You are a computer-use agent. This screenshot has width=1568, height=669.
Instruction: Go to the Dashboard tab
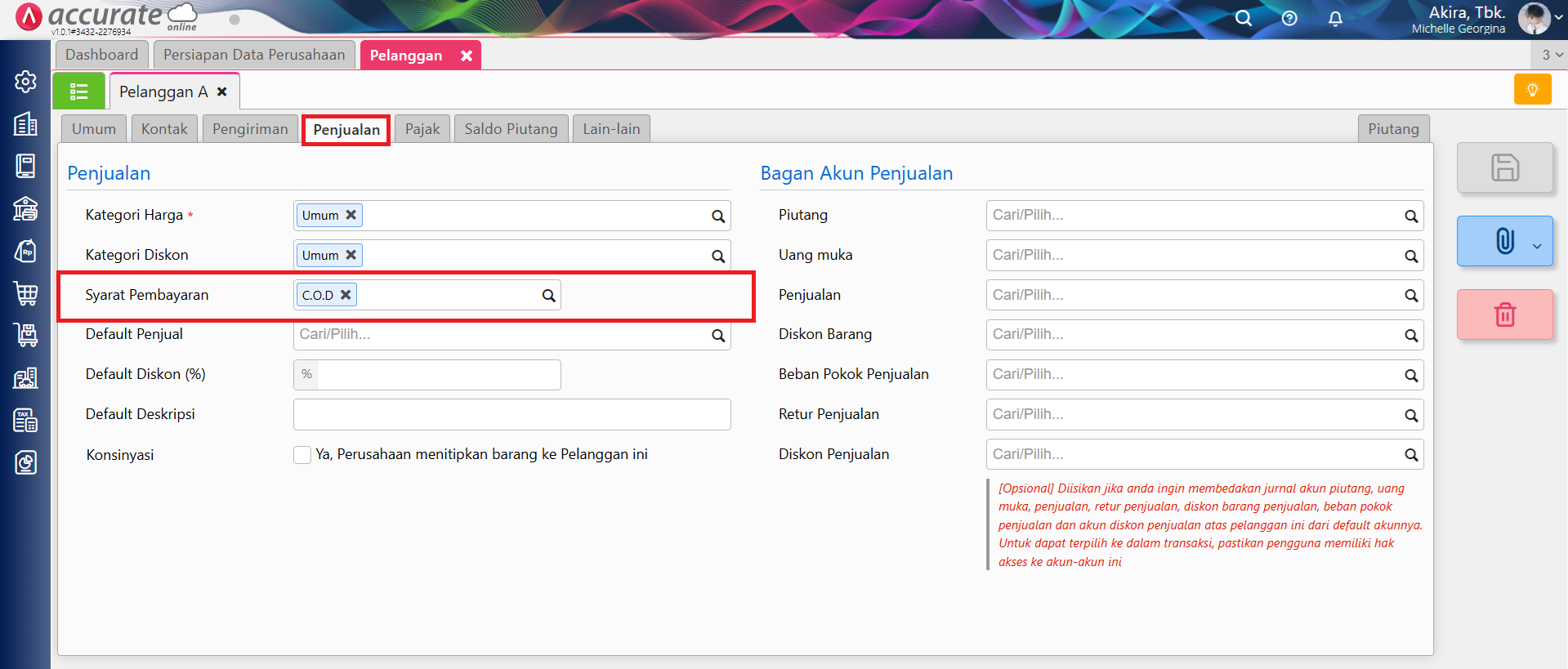click(102, 55)
